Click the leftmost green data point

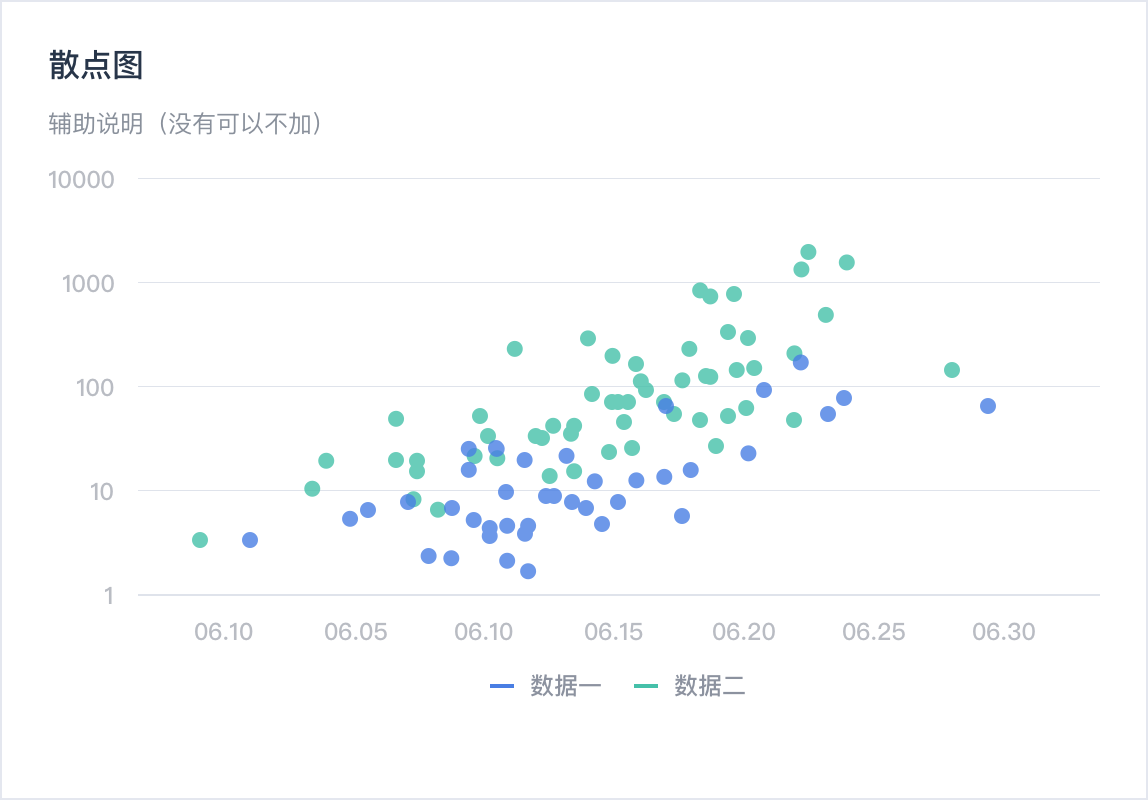tap(200, 540)
